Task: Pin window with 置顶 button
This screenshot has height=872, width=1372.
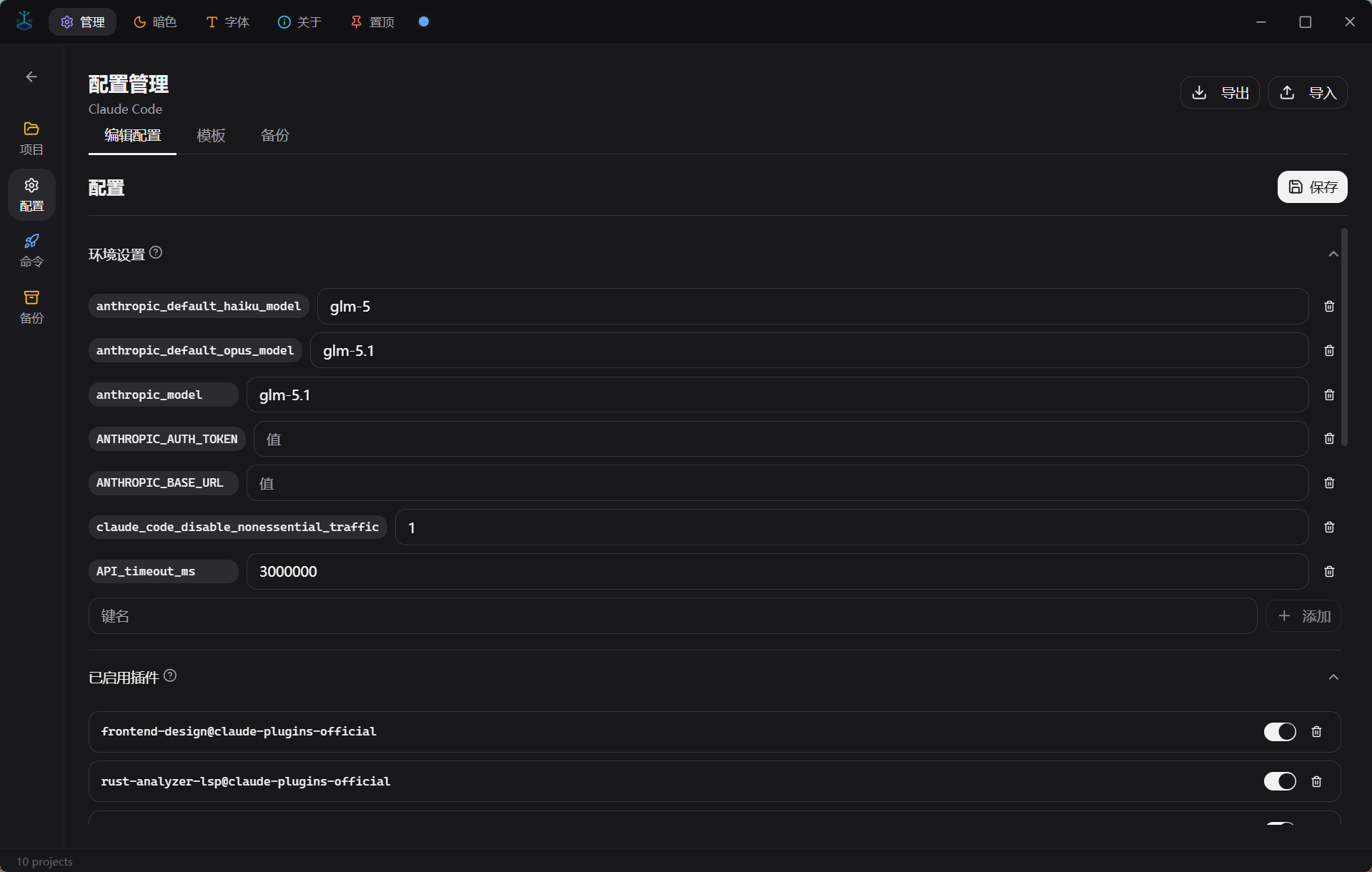Action: point(372,22)
